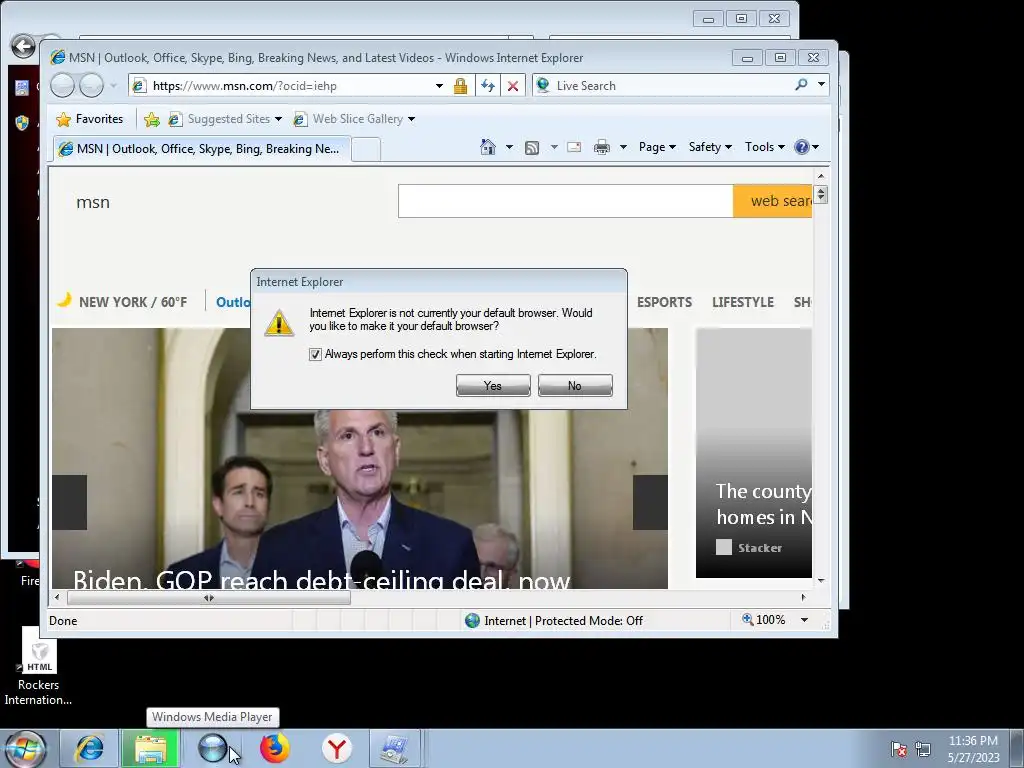The height and width of the screenshot is (768, 1024).
Task: Click the Refresh icon beside the address bar
Action: pos(488,86)
